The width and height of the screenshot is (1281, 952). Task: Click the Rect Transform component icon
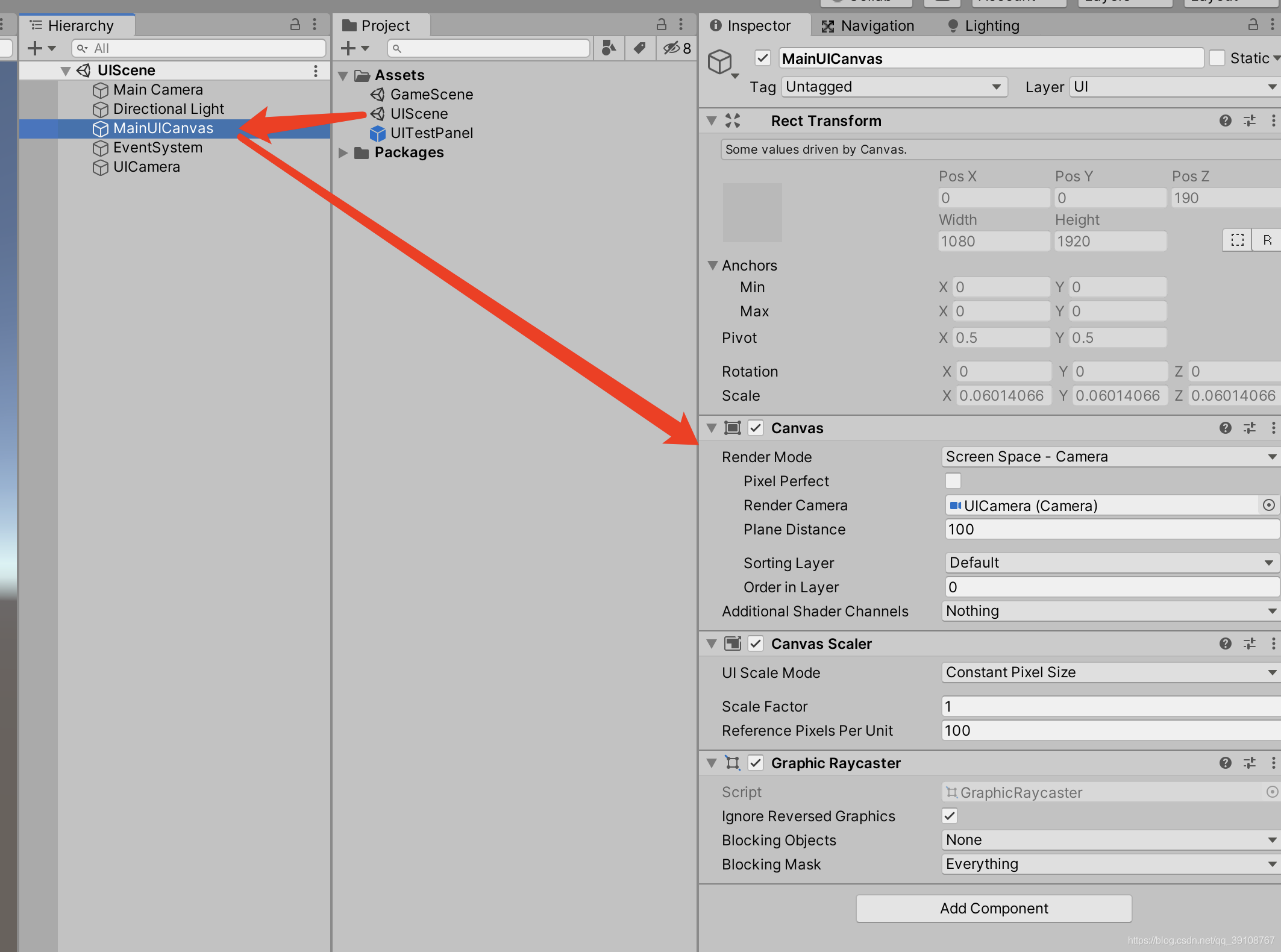734,120
